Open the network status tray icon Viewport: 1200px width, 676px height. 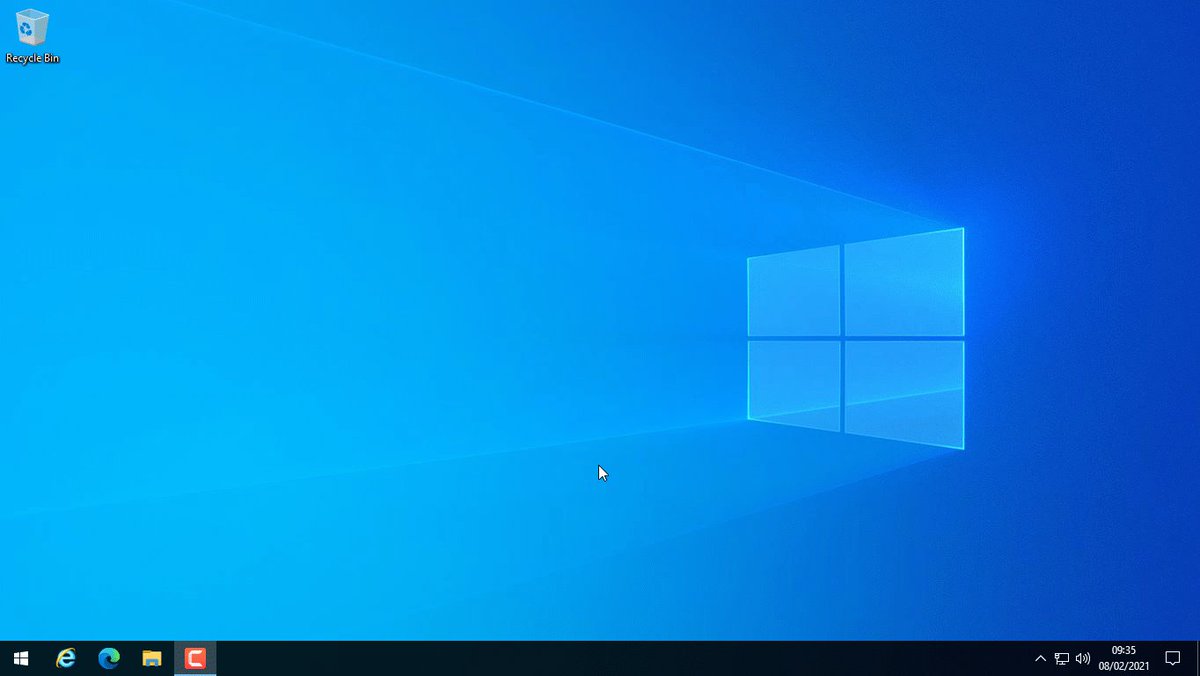pos(1062,658)
